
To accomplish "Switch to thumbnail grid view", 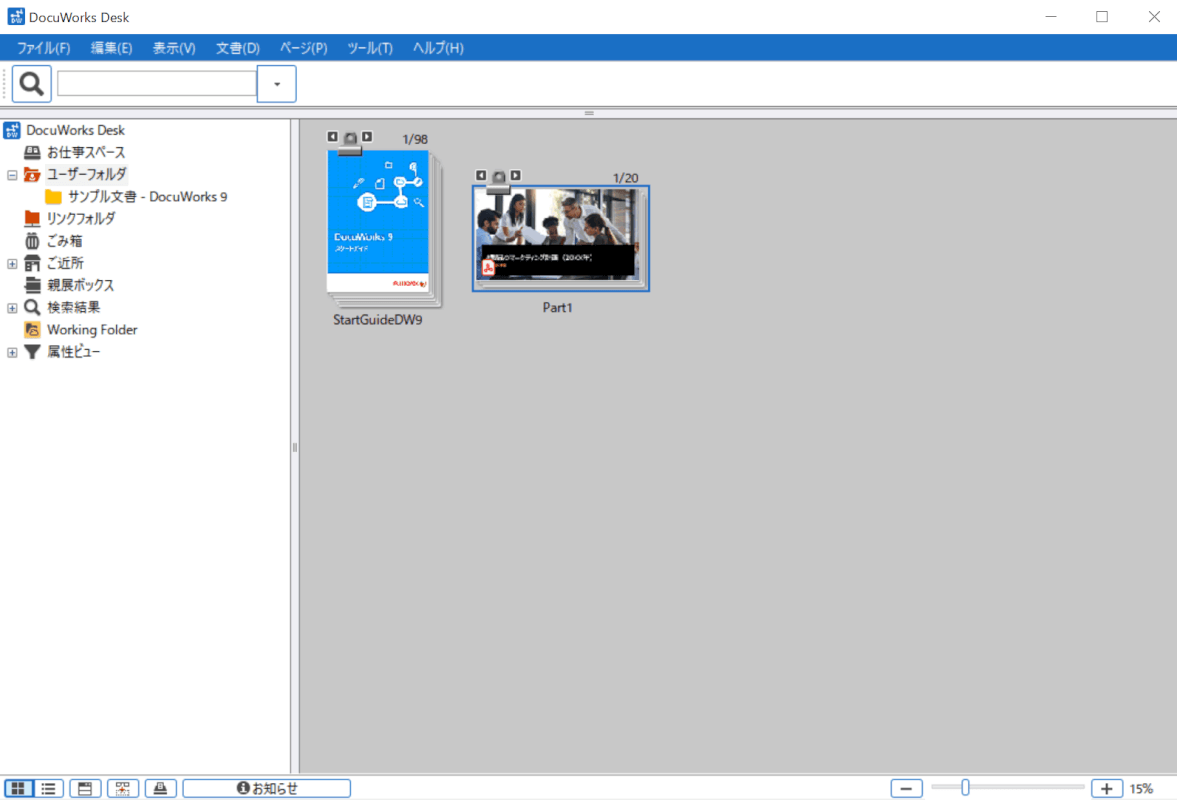I will click(x=19, y=788).
